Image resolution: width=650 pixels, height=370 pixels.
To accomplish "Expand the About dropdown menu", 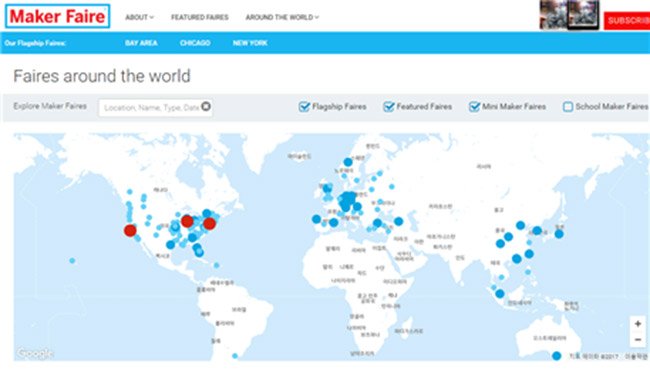I will click(139, 17).
